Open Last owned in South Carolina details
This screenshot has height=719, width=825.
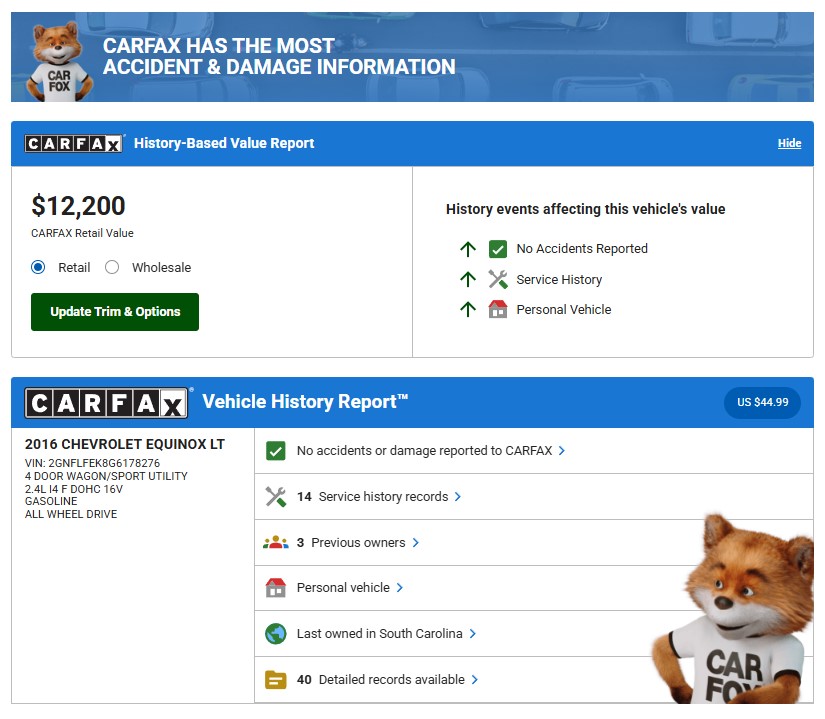(x=473, y=634)
